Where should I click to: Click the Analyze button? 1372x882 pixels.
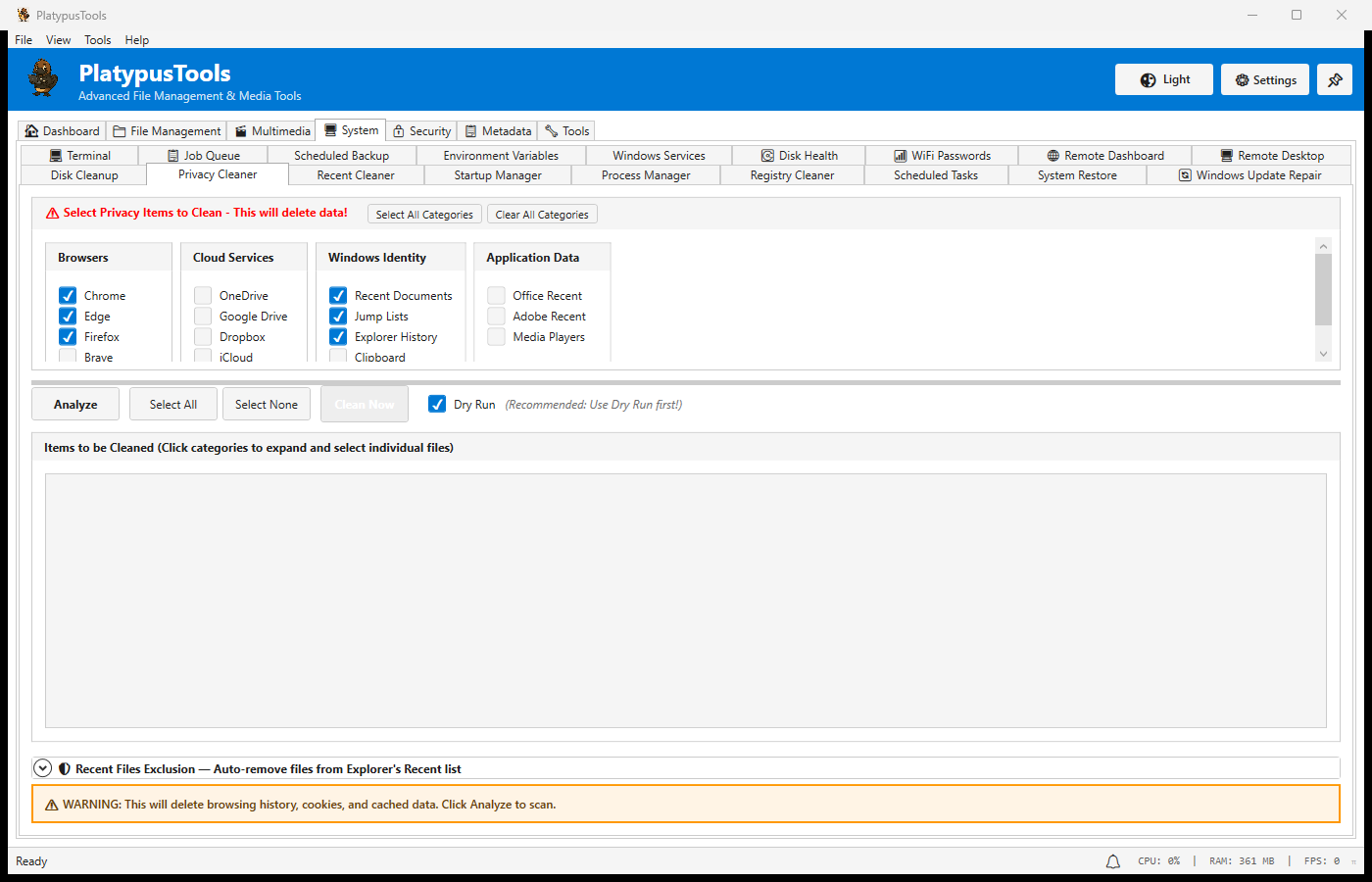coord(75,405)
